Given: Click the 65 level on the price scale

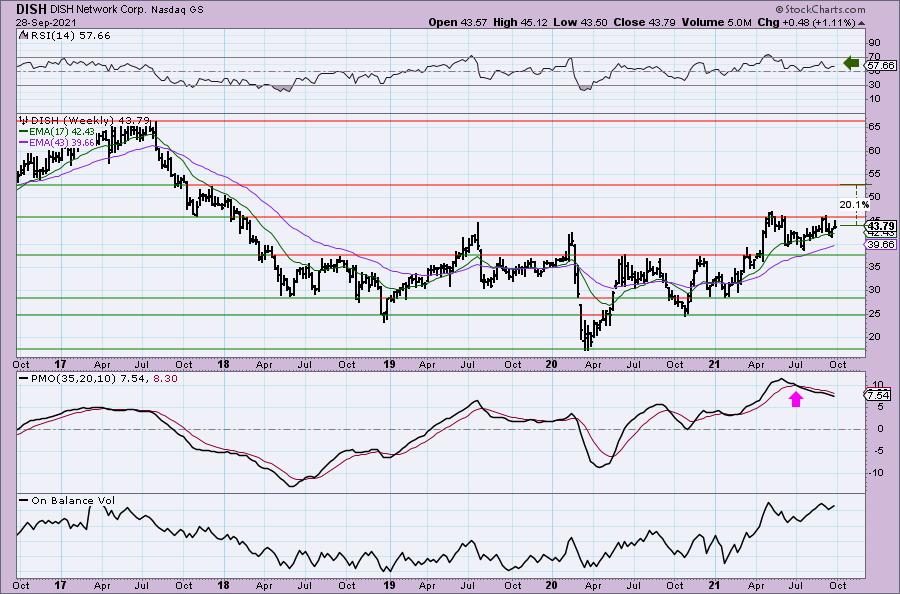Looking at the screenshot, I should pyautogui.click(x=874, y=127).
